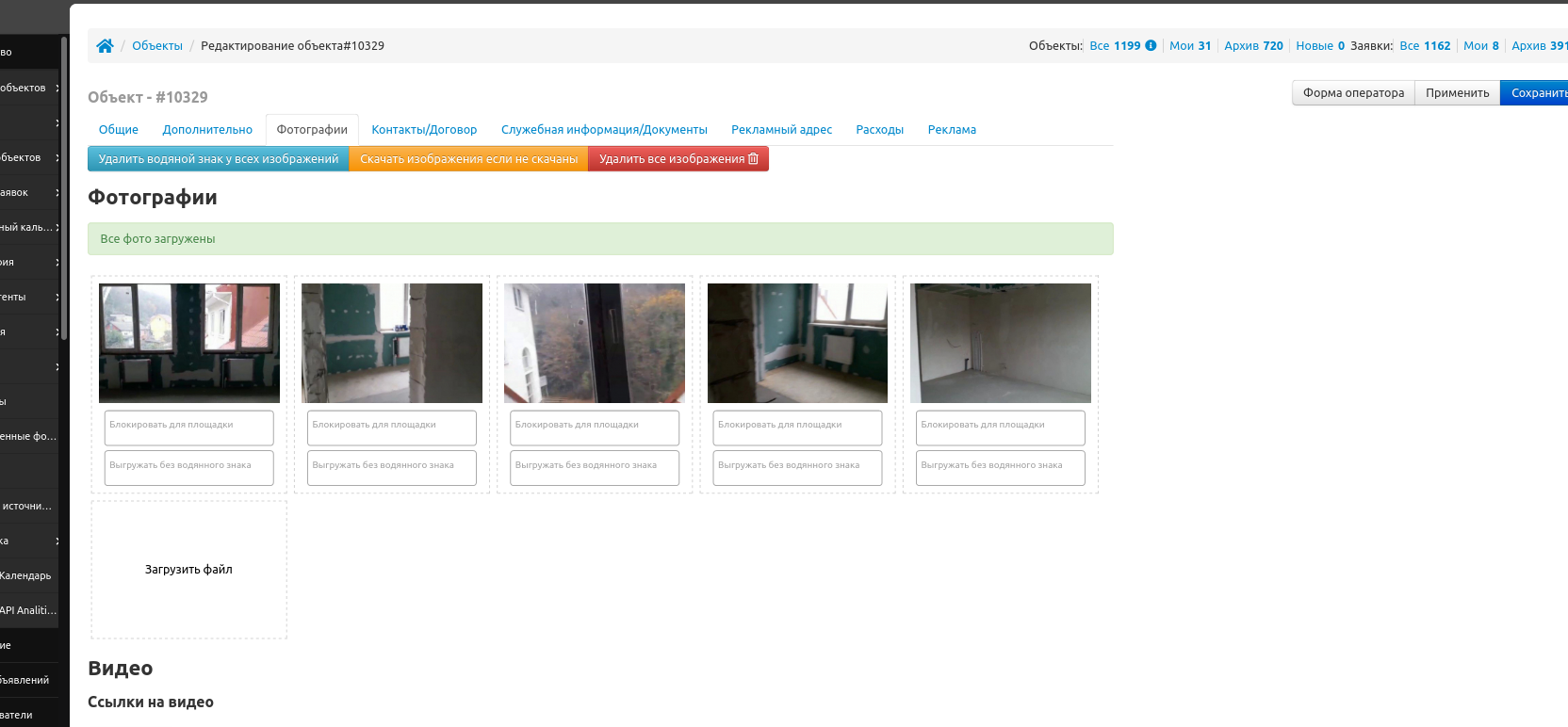1568x727 pixels.
Task: Open requests Все 1162 link
Action: [1425, 45]
